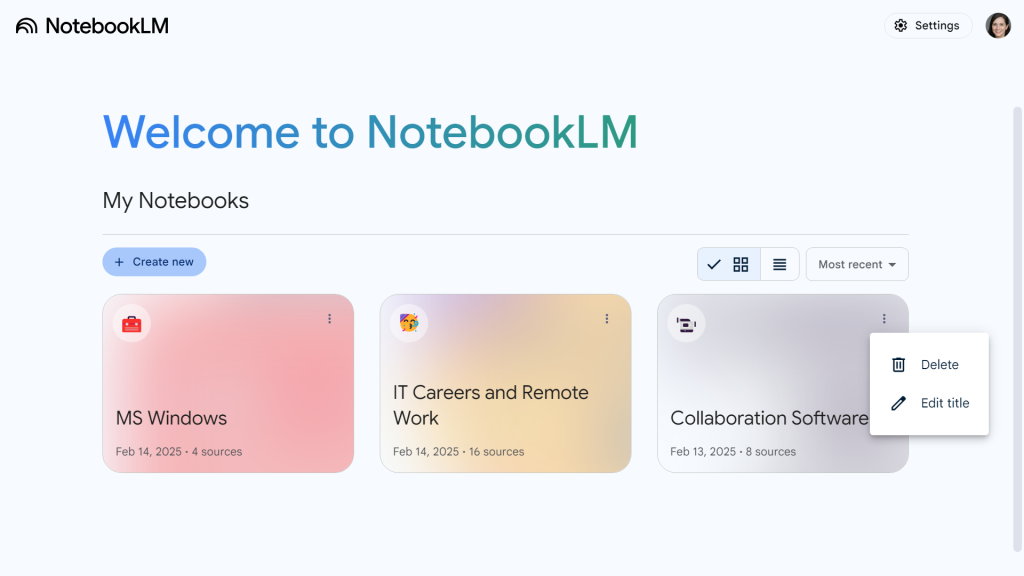Click the party face emoji icon
Screen dimensions: 1024x576
pos(408,323)
